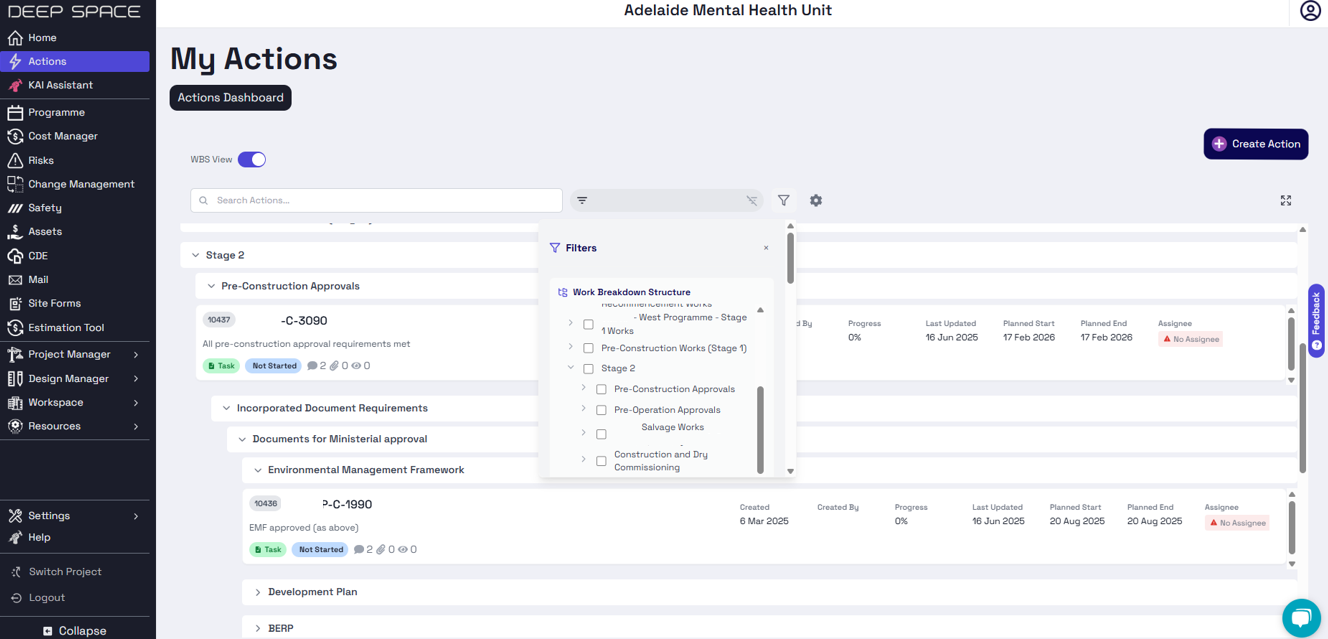Open the Change Management section
Viewport: 1328px width, 639px height.
[x=80, y=184]
